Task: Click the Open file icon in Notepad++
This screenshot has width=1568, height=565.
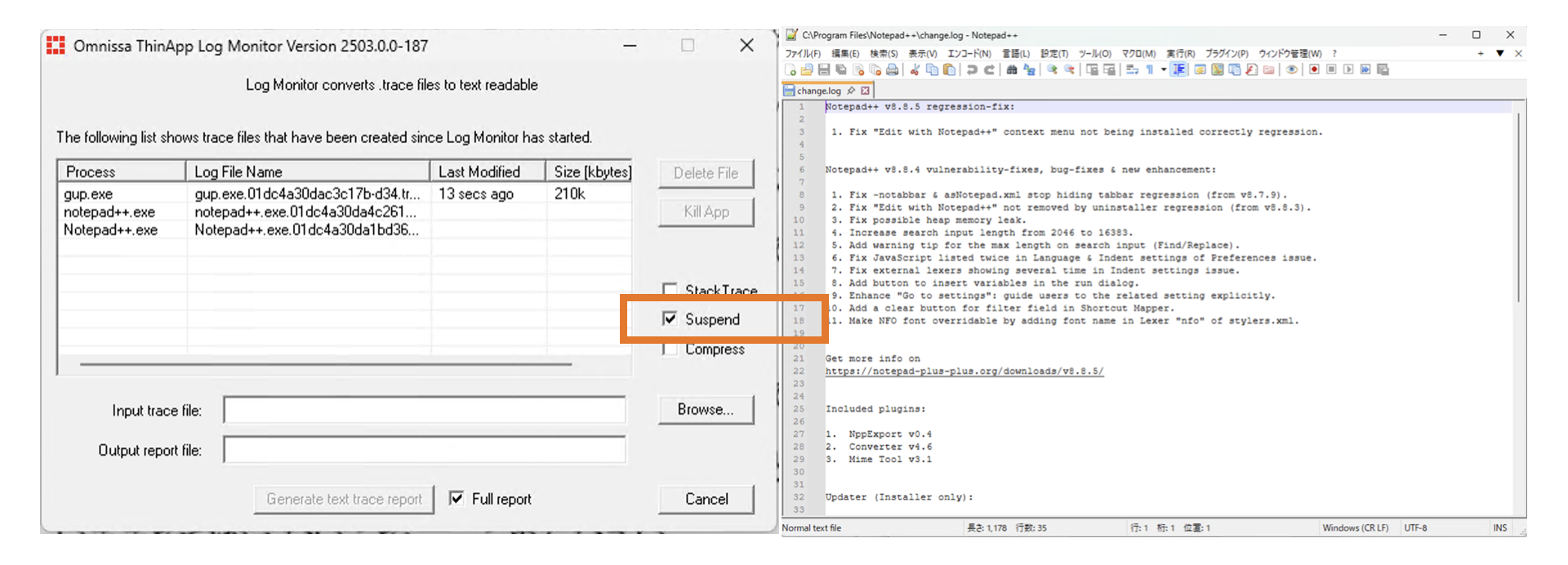Action: [807, 70]
